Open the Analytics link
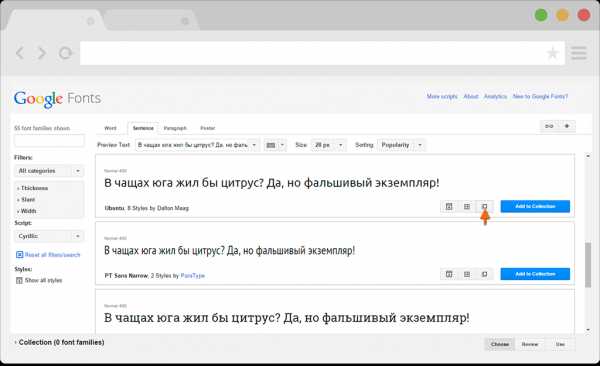This screenshot has width=600, height=366. pyautogui.click(x=495, y=96)
